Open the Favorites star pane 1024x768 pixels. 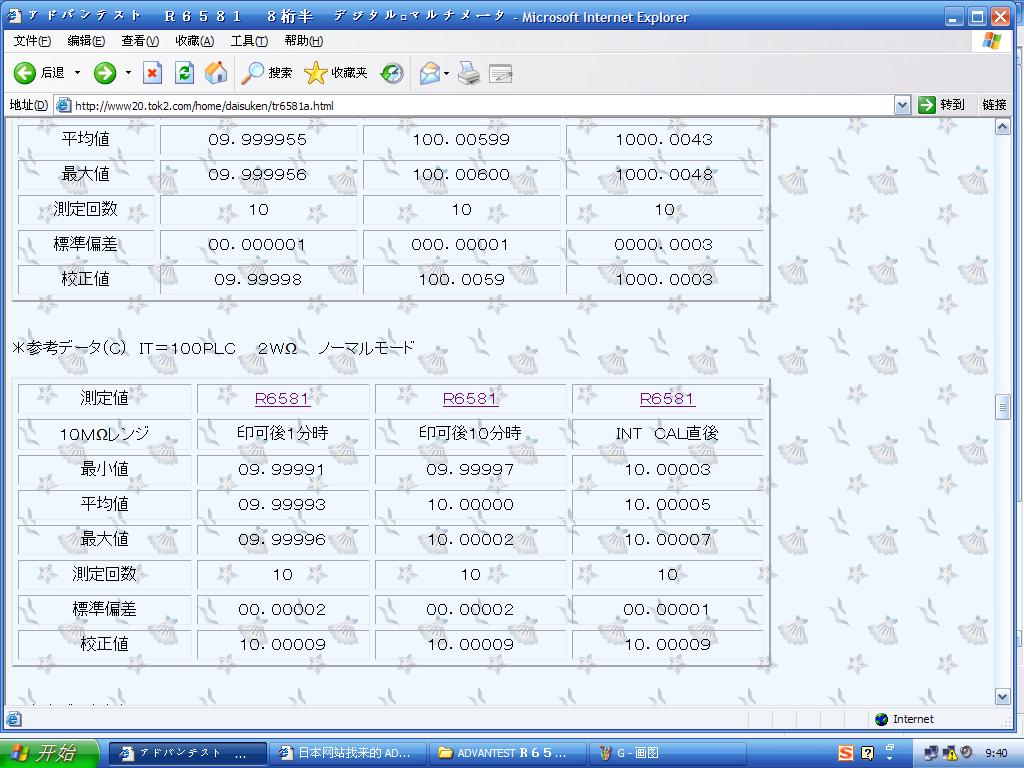pyautogui.click(x=336, y=73)
